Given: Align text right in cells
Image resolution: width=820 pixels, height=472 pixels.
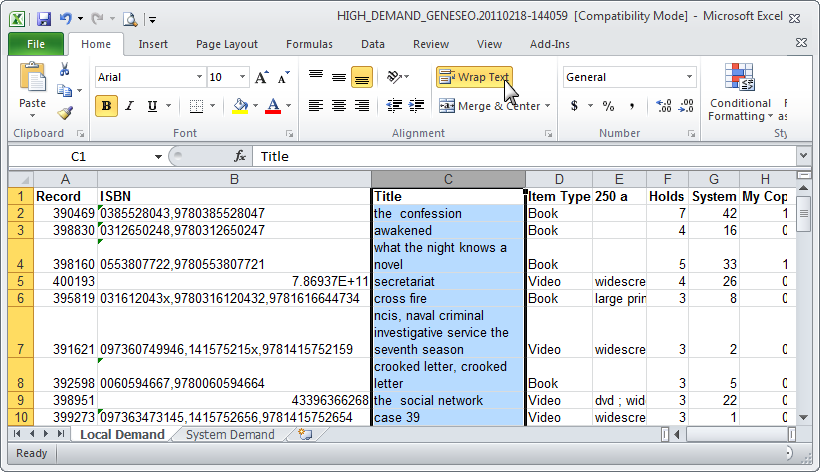Looking at the screenshot, I should 362,106.
